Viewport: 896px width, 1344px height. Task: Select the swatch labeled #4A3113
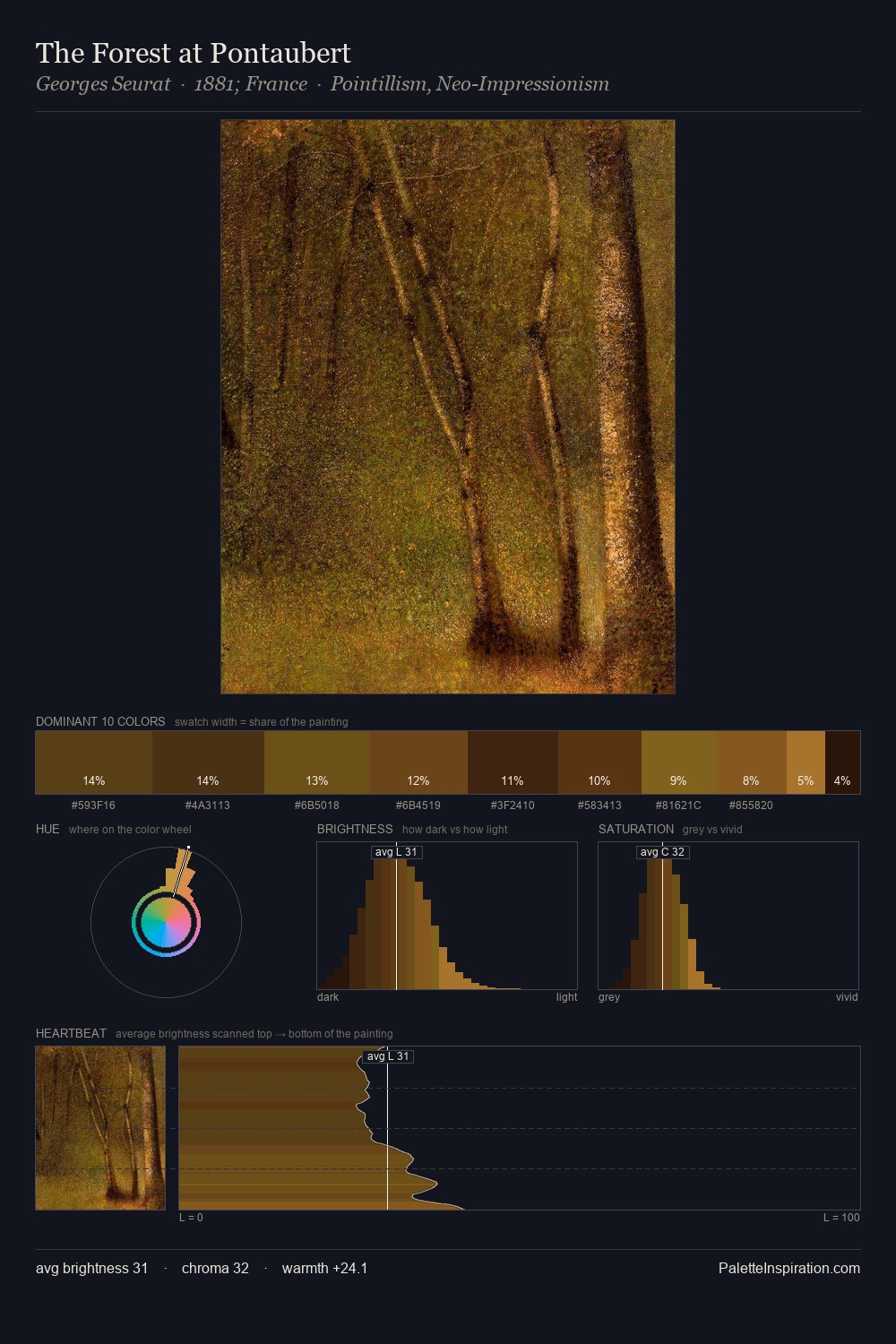tap(208, 762)
